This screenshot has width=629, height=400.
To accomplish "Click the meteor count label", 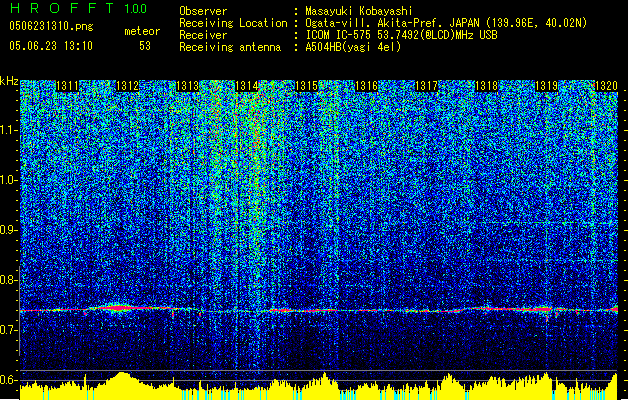I will point(142,31).
